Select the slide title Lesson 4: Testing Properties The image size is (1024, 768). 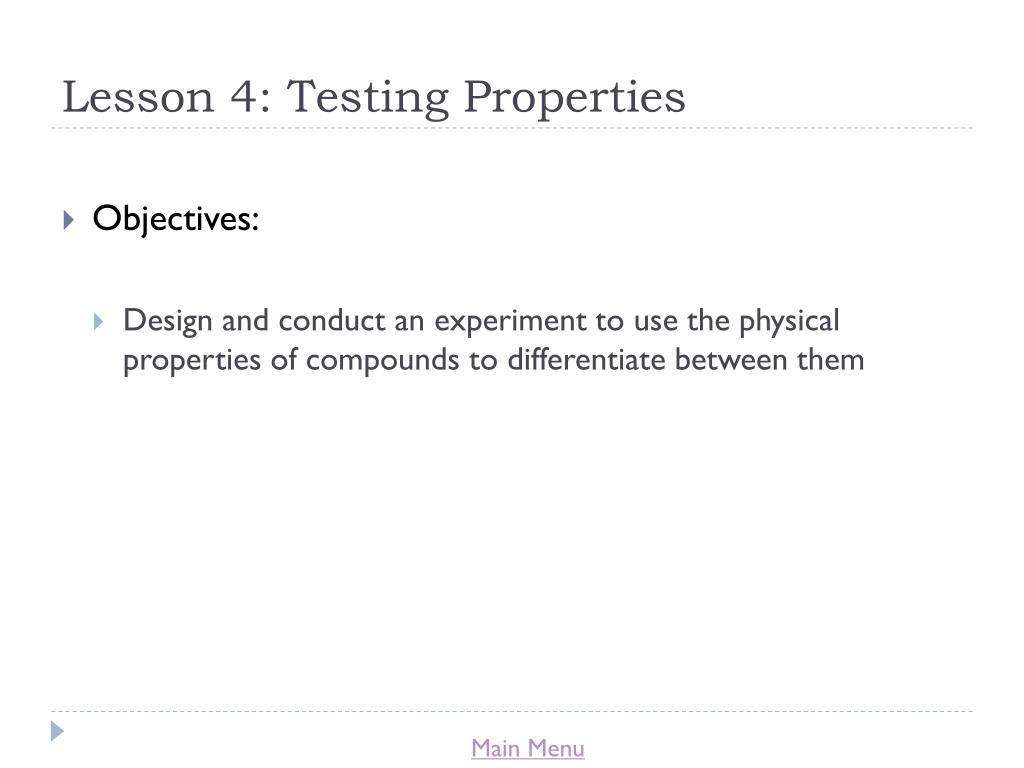374,97
